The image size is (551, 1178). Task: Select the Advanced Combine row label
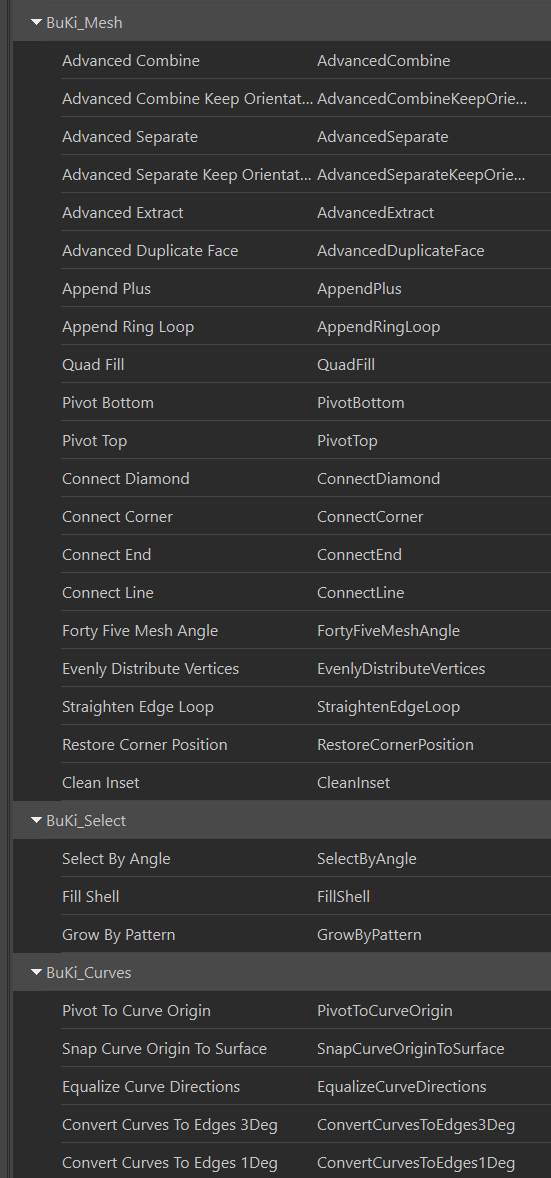click(131, 61)
